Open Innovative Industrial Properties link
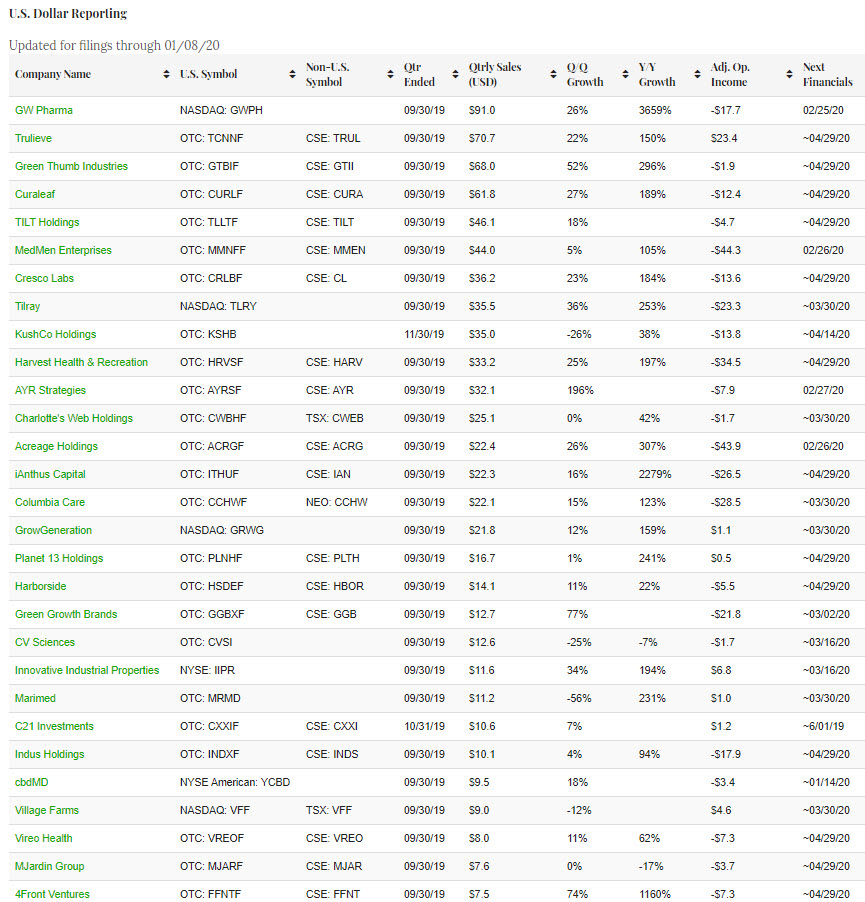Viewport: 865px width, 902px height. pyautogui.click(x=87, y=670)
